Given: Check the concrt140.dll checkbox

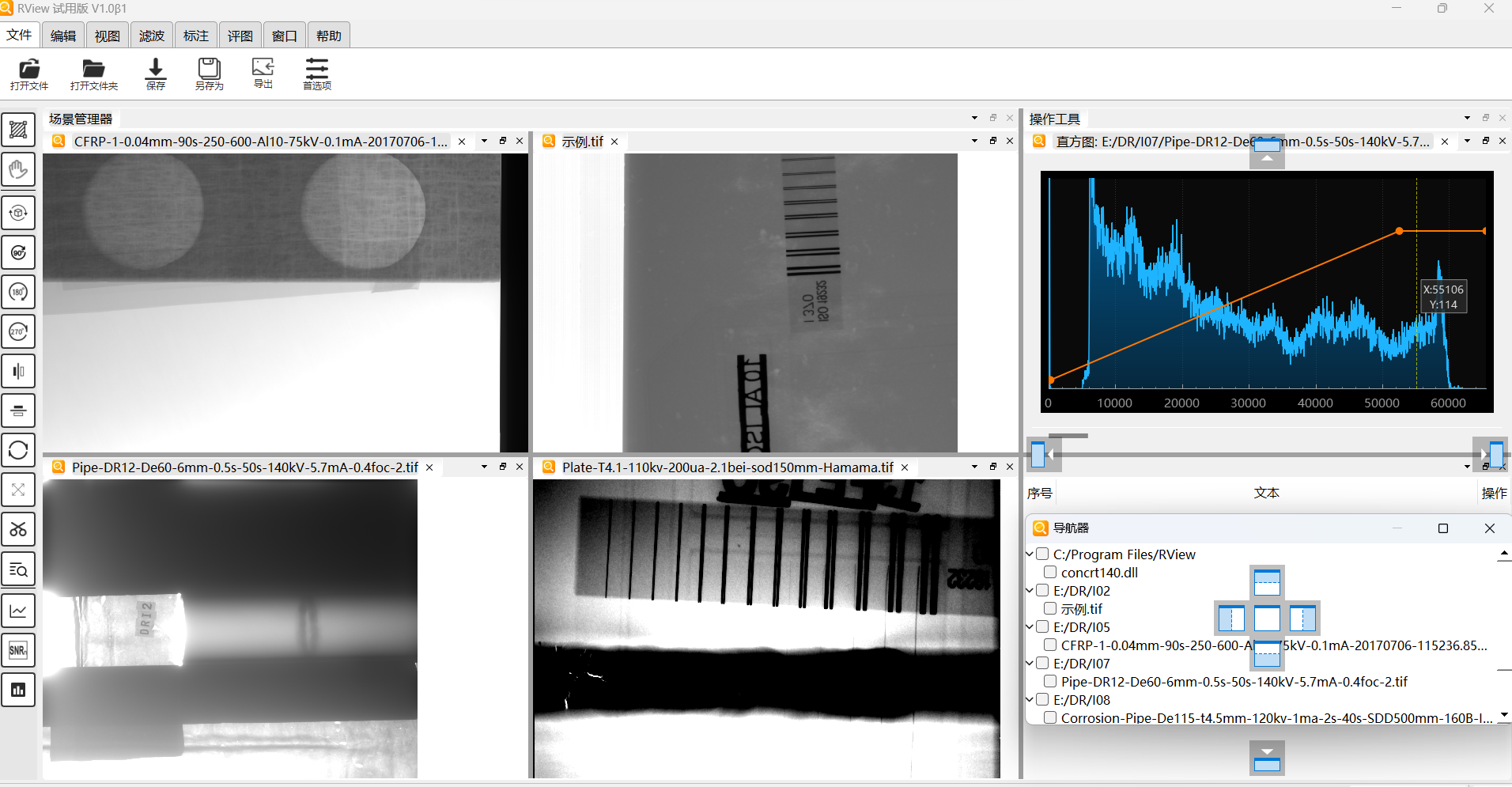Looking at the screenshot, I should (1050, 572).
